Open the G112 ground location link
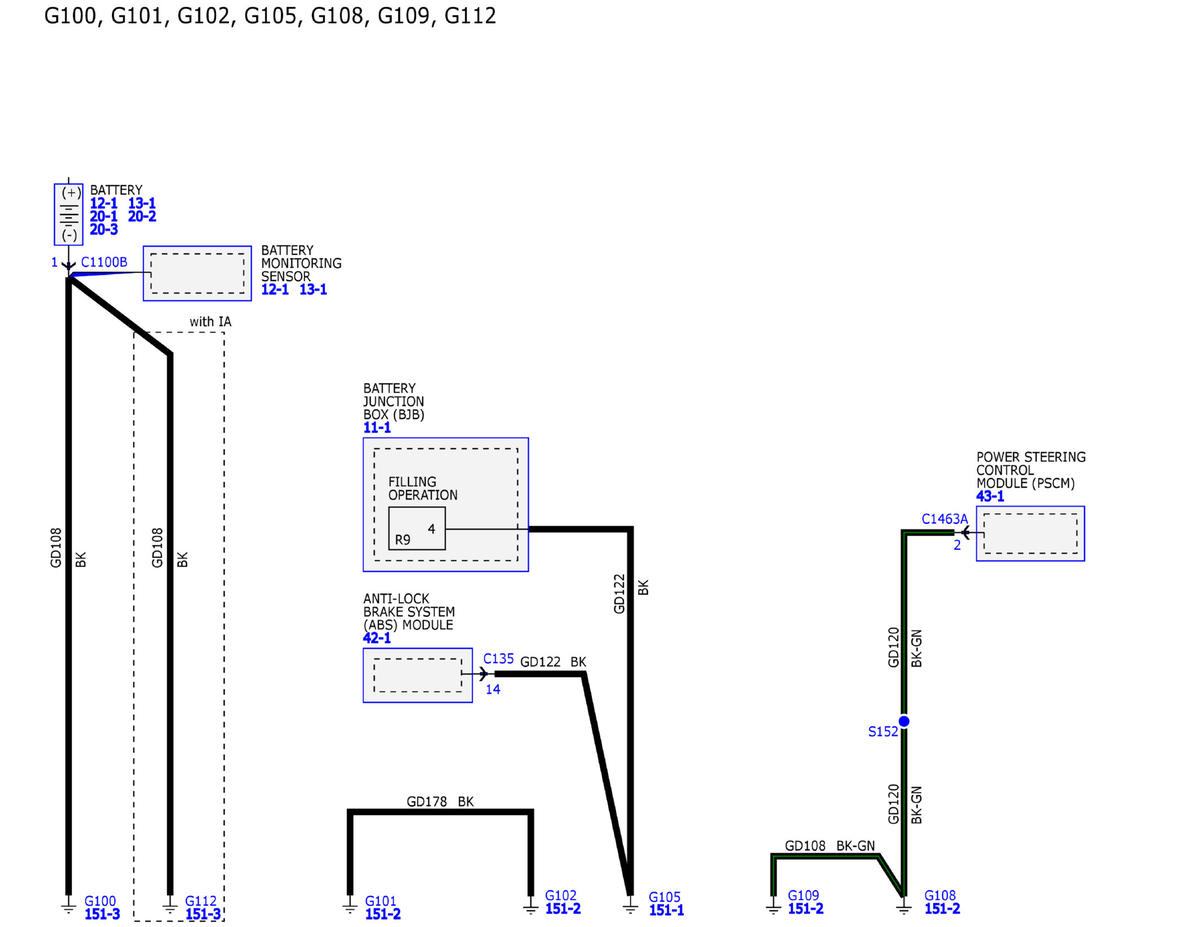This screenshot has width=1200, height=927. click(202, 901)
